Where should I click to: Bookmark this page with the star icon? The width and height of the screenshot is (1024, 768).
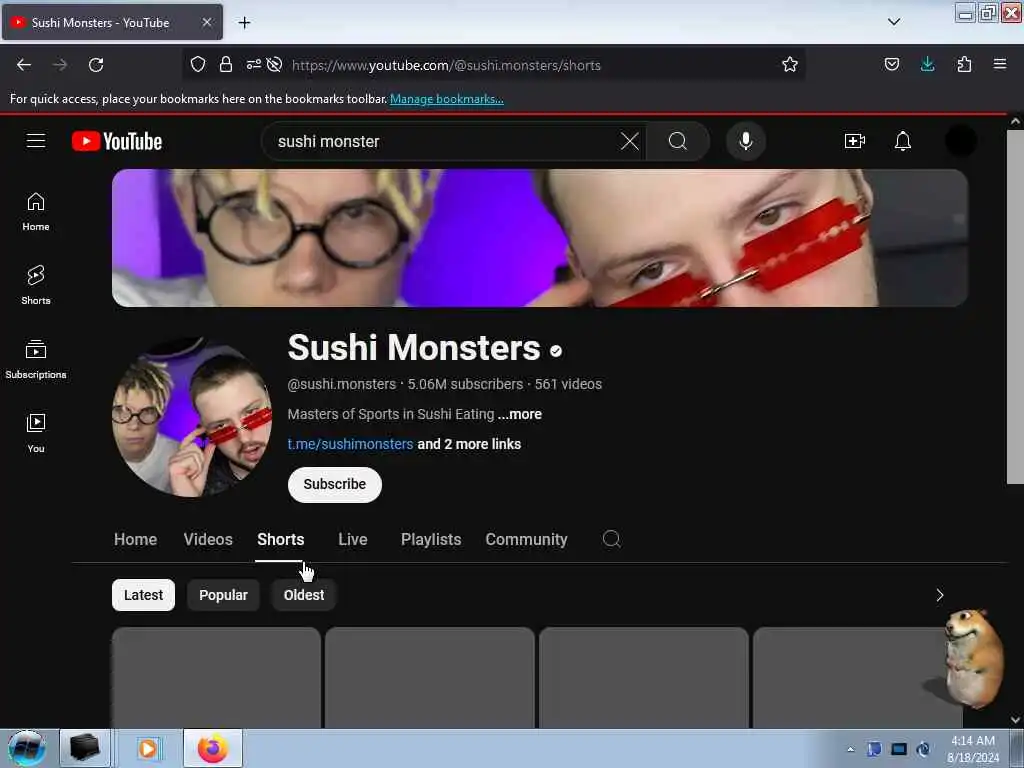(790, 65)
